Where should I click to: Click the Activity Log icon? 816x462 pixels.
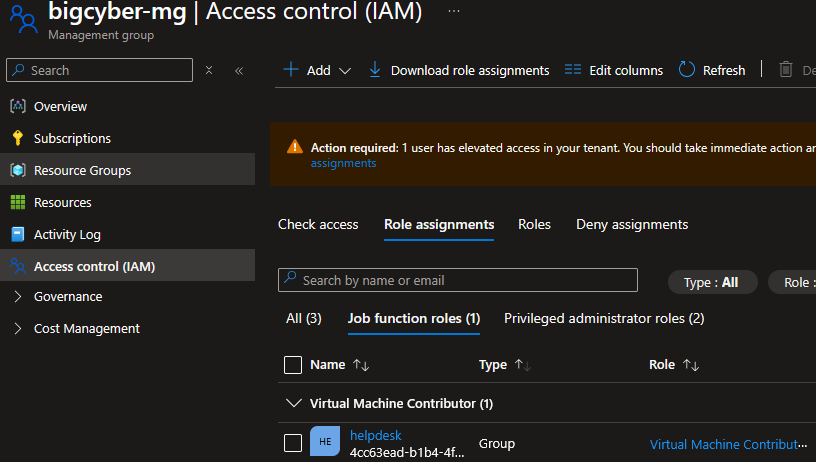[17, 234]
